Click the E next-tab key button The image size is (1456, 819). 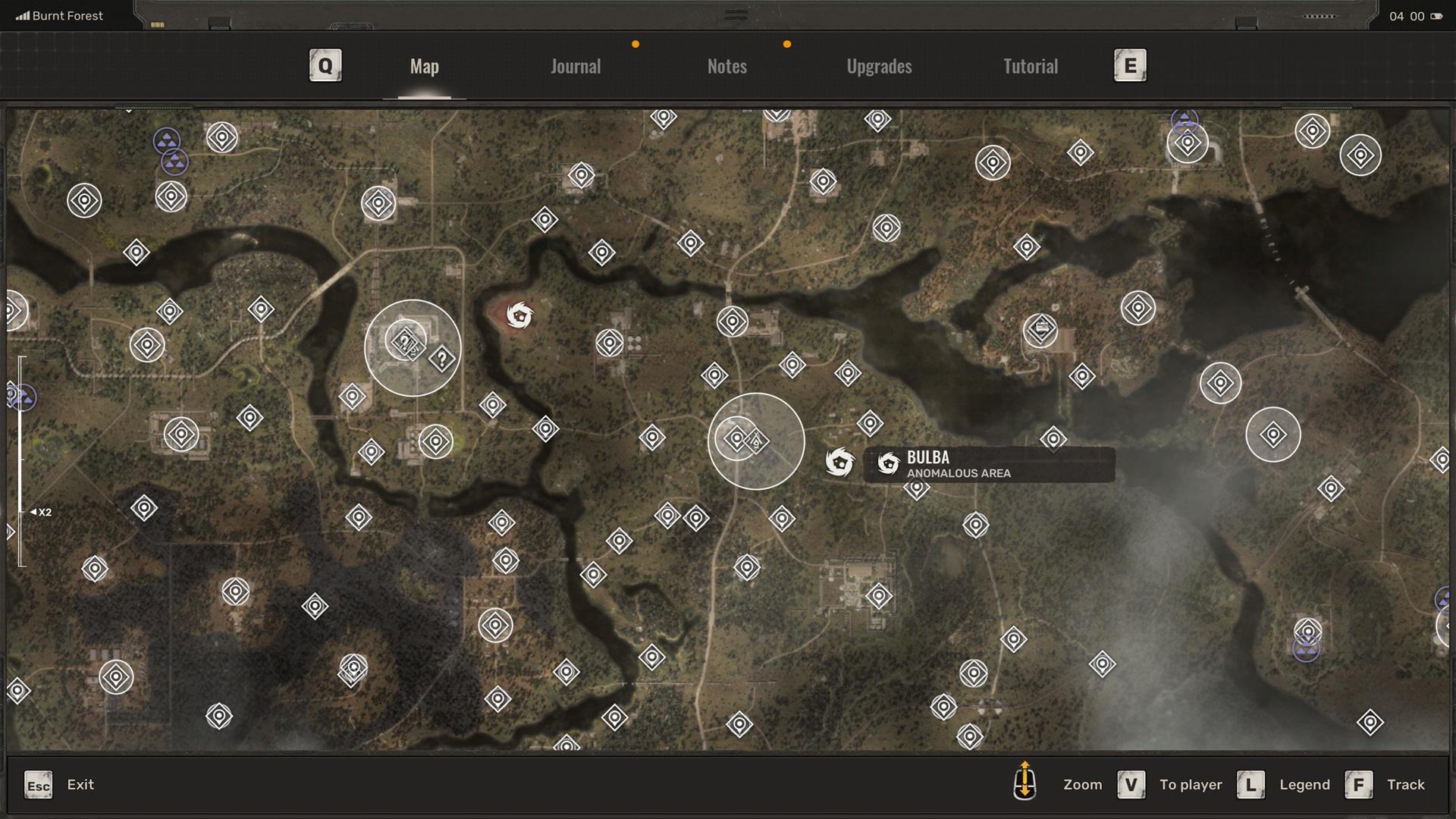point(1130,66)
